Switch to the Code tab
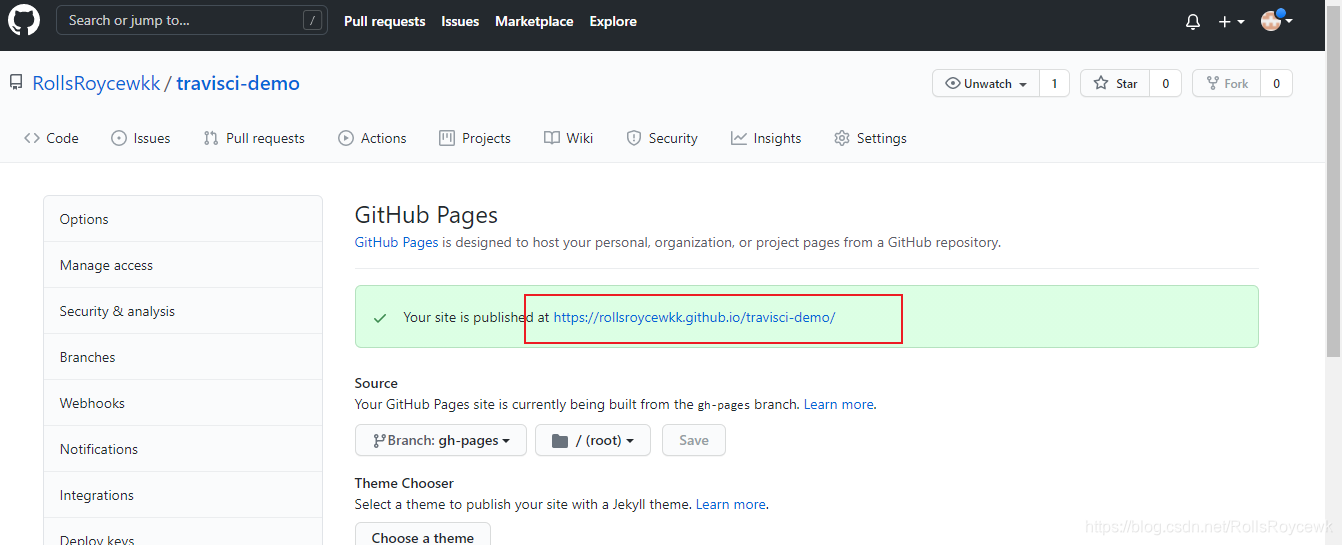 click(x=51, y=138)
